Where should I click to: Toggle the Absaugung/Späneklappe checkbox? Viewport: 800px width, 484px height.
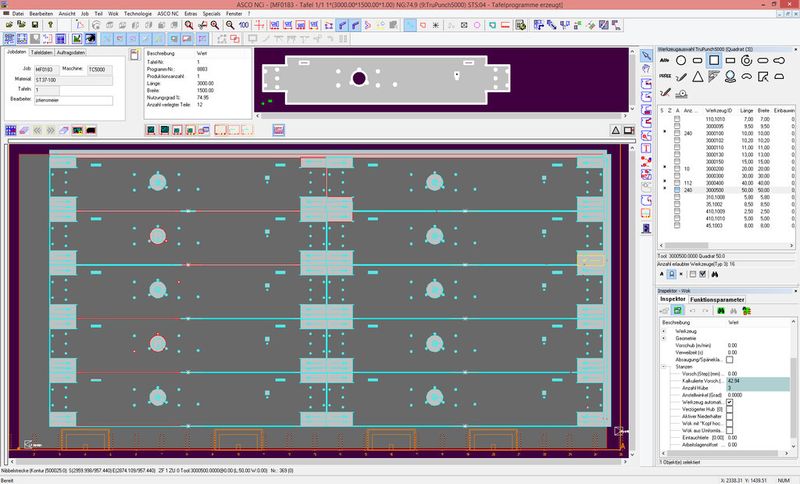coord(730,360)
